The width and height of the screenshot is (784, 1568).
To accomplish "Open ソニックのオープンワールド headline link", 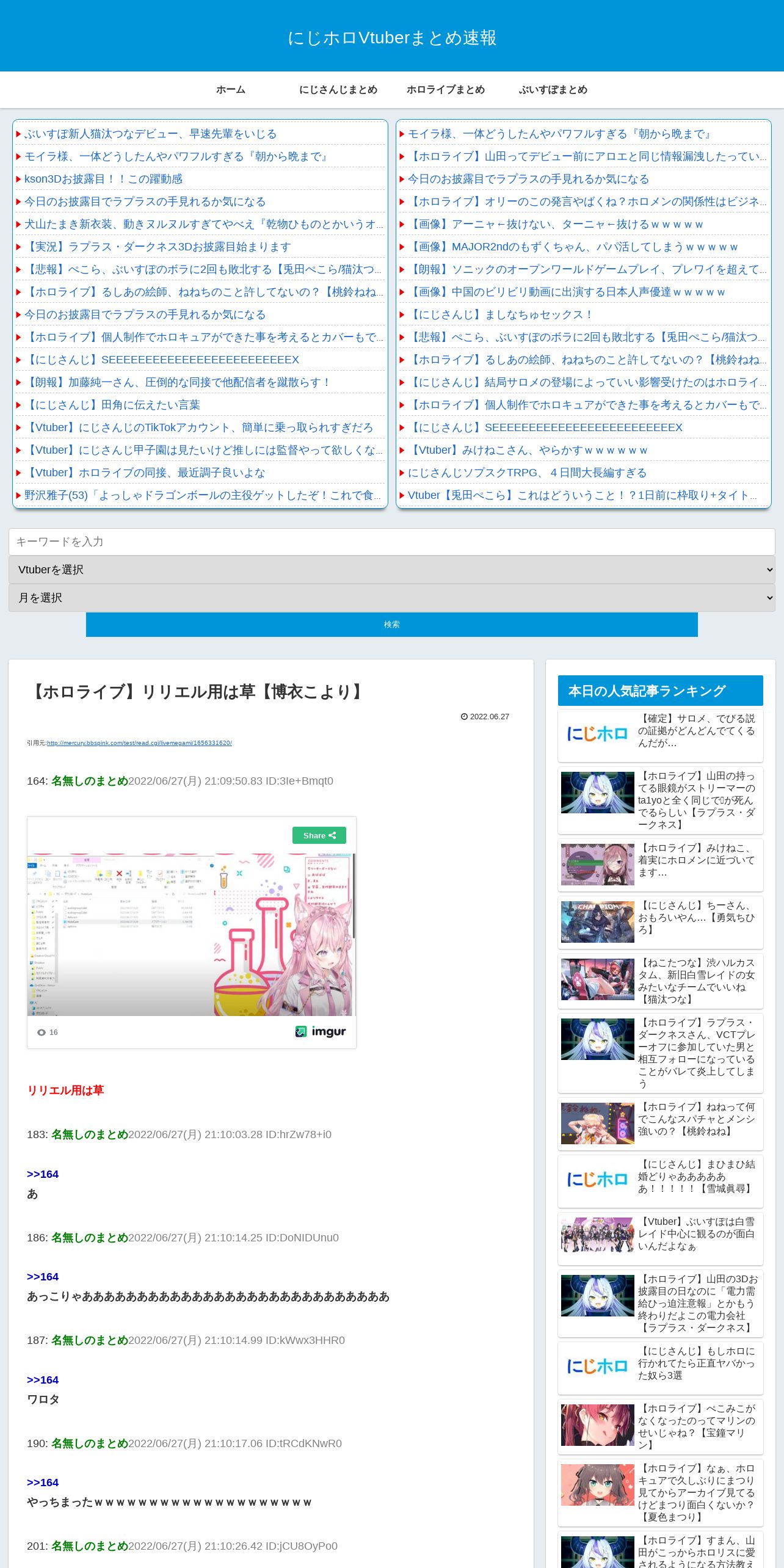I will (587, 269).
